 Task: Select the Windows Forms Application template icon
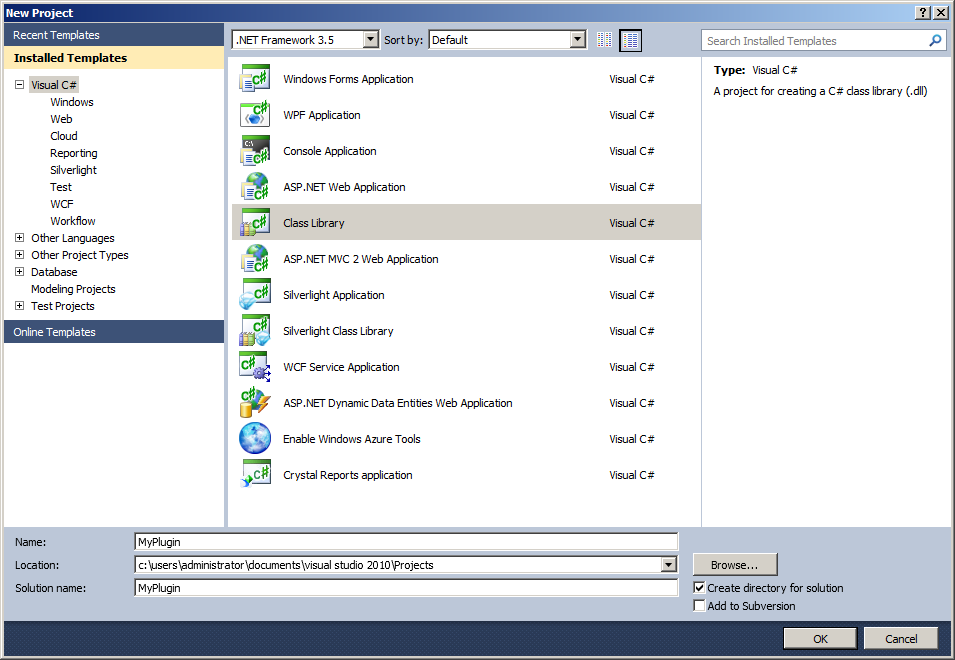click(255, 79)
